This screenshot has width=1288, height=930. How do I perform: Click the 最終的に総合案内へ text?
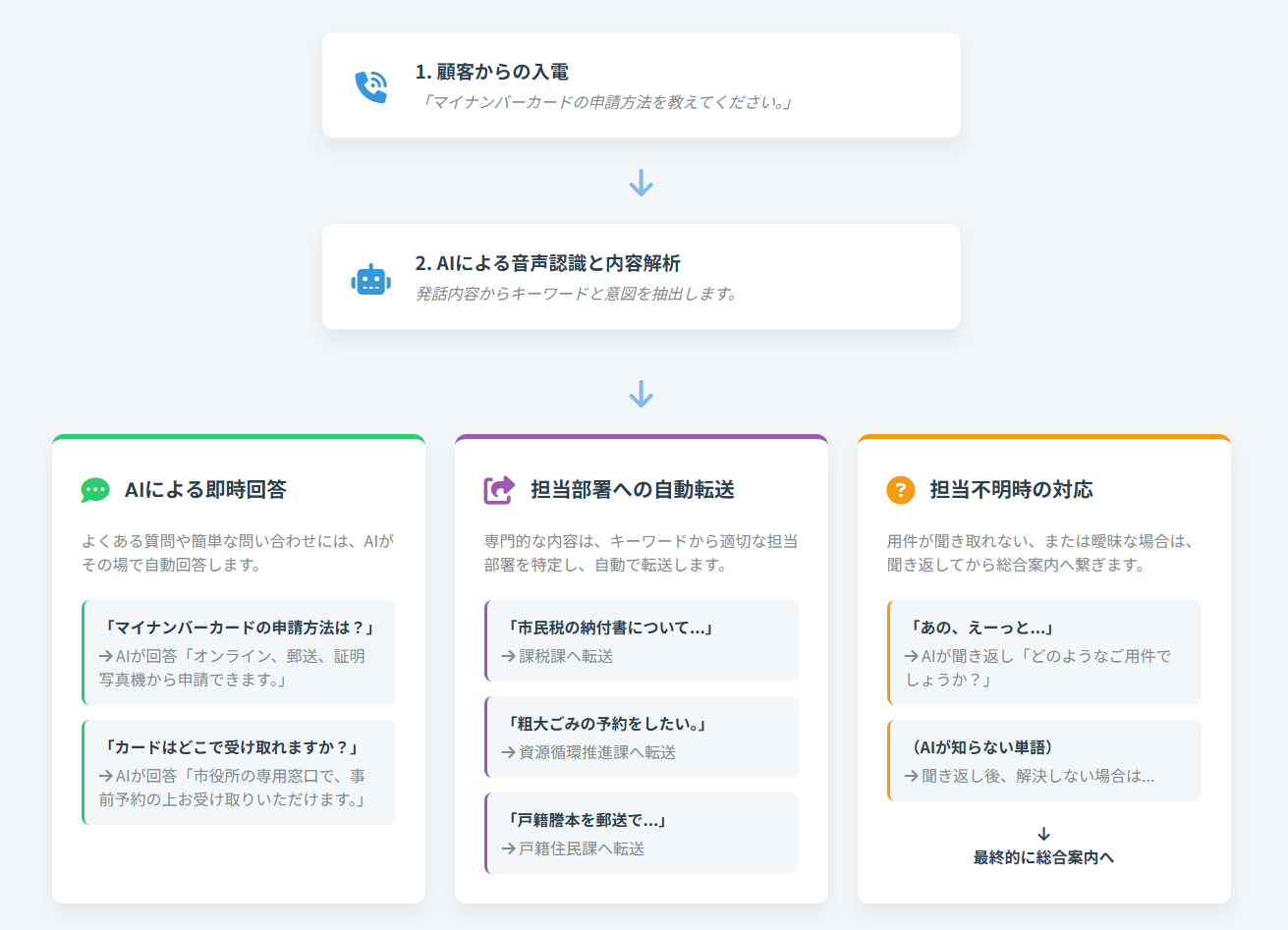coord(1043,857)
